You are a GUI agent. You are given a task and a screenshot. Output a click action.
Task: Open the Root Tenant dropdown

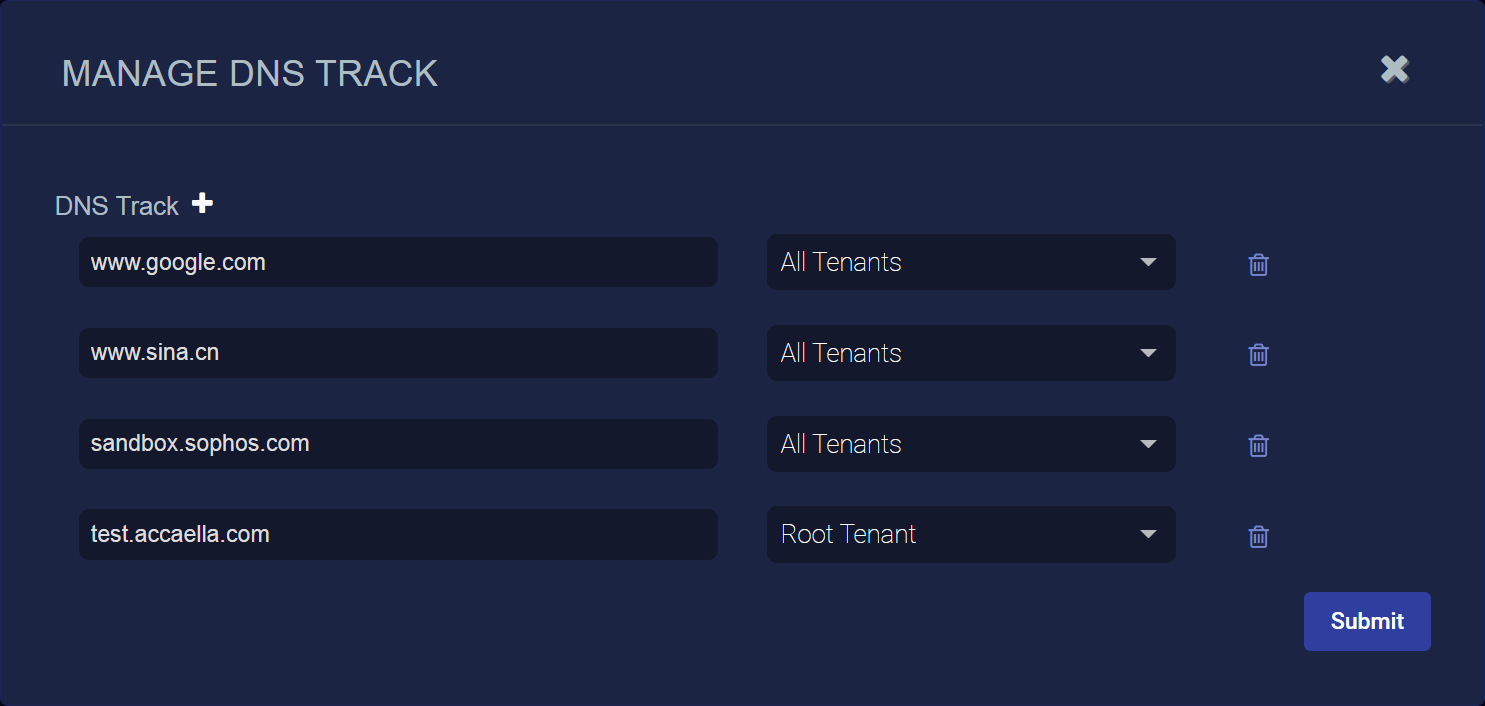point(971,535)
